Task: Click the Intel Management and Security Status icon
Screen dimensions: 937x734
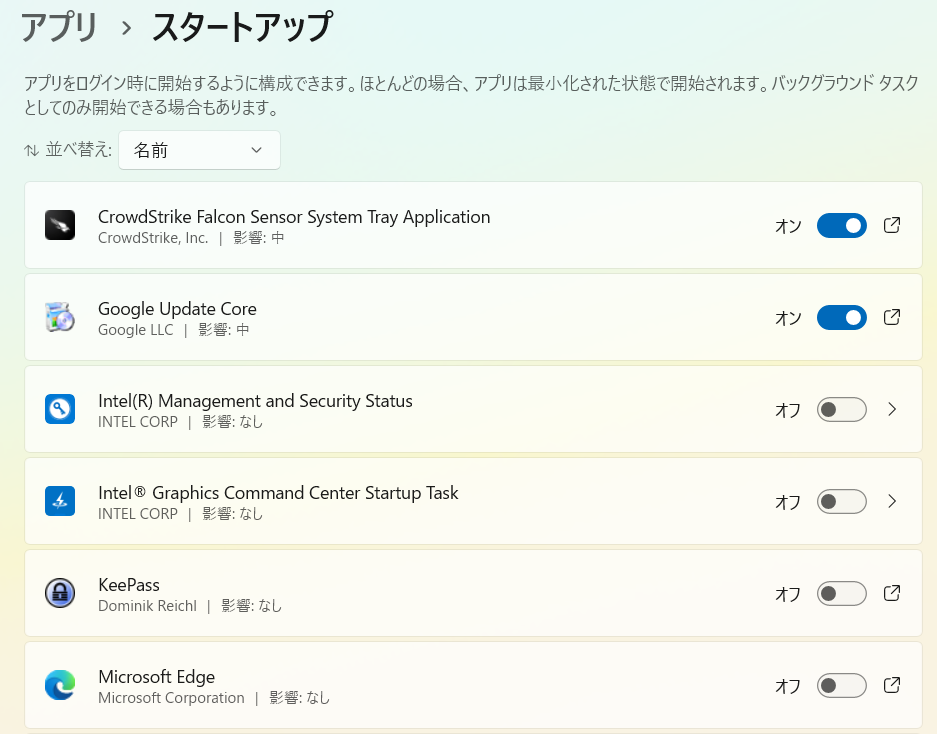Action: (x=60, y=409)
